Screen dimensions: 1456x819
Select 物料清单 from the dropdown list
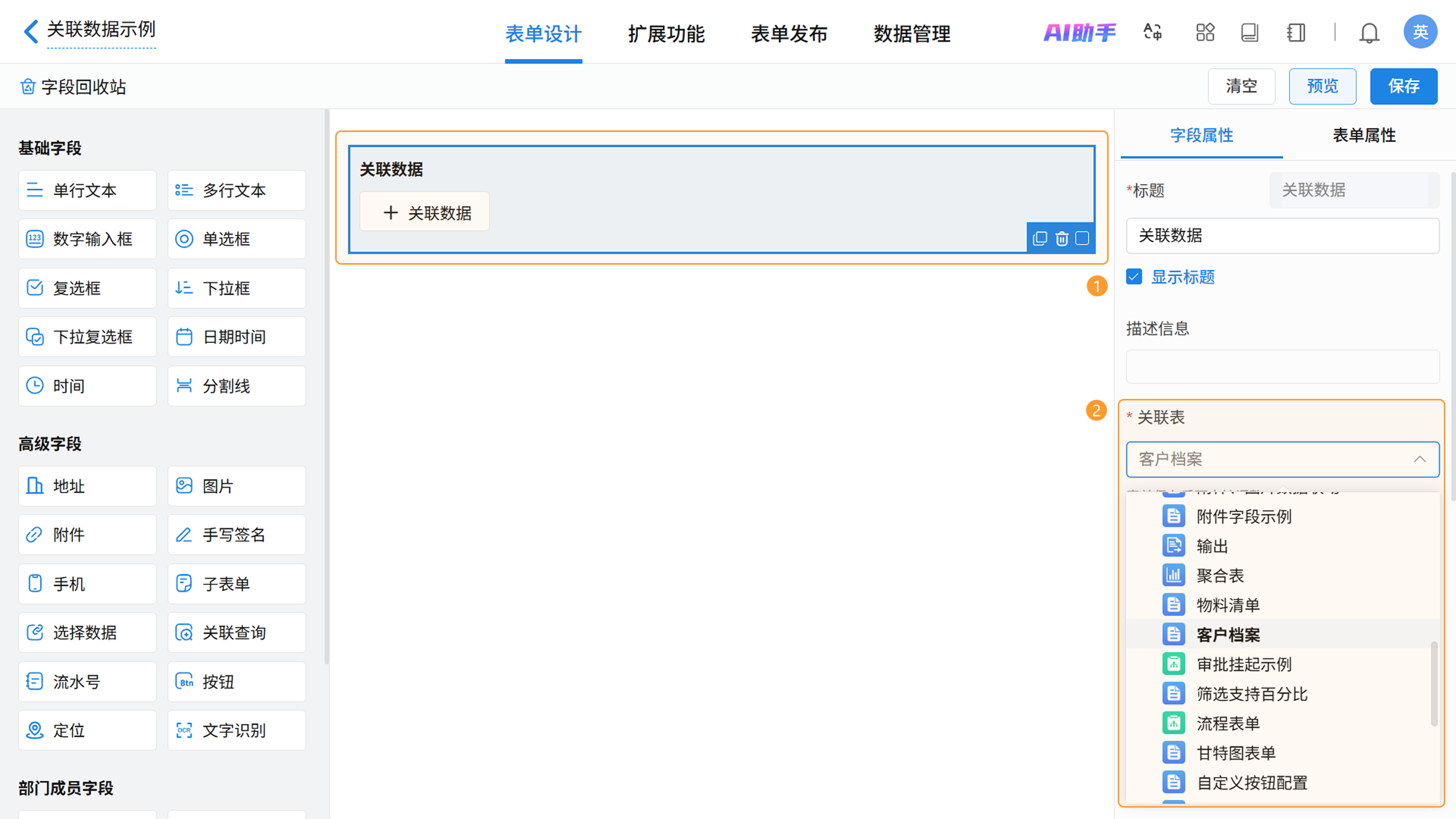(x=1228, y=606)
